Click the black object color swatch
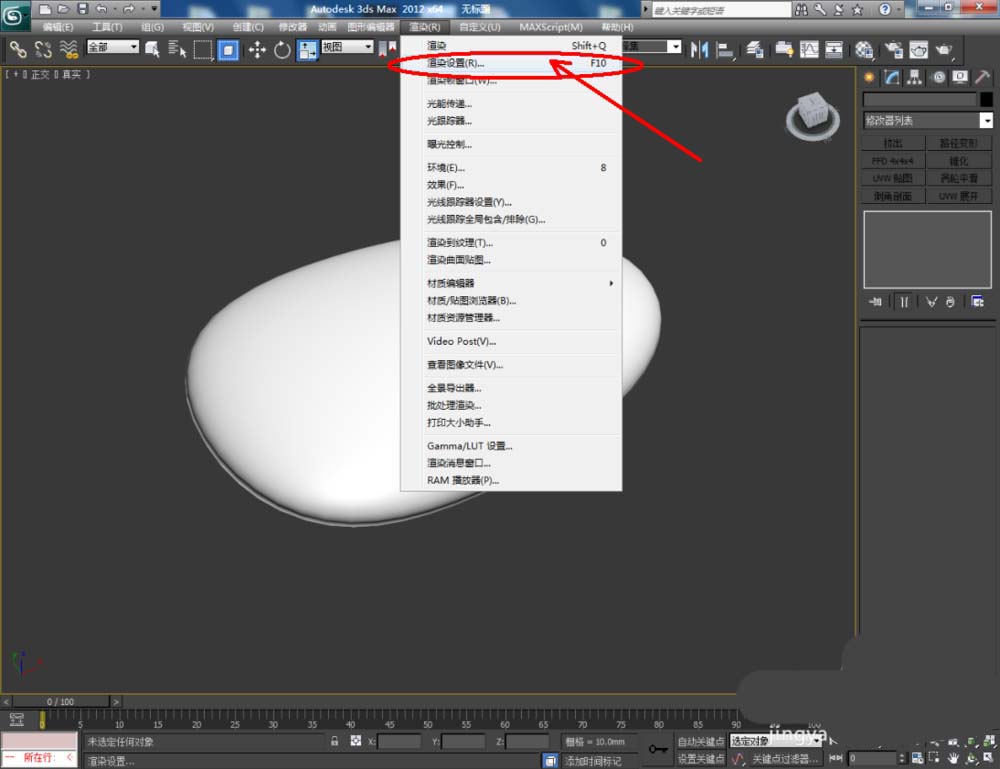The image size is (1000, 769). coord(986,99)
